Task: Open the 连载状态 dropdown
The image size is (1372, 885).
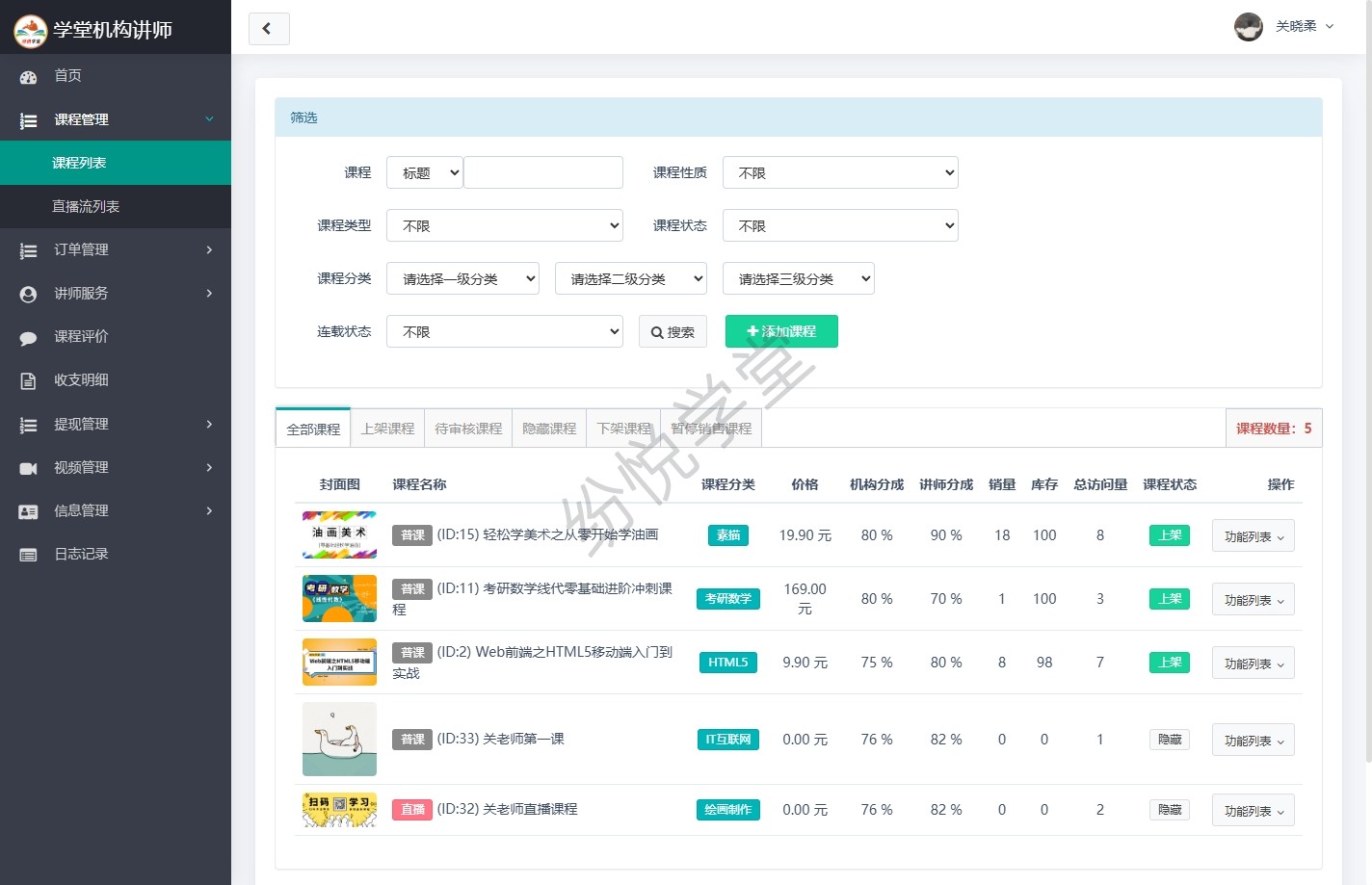Action: coord(505,332)
